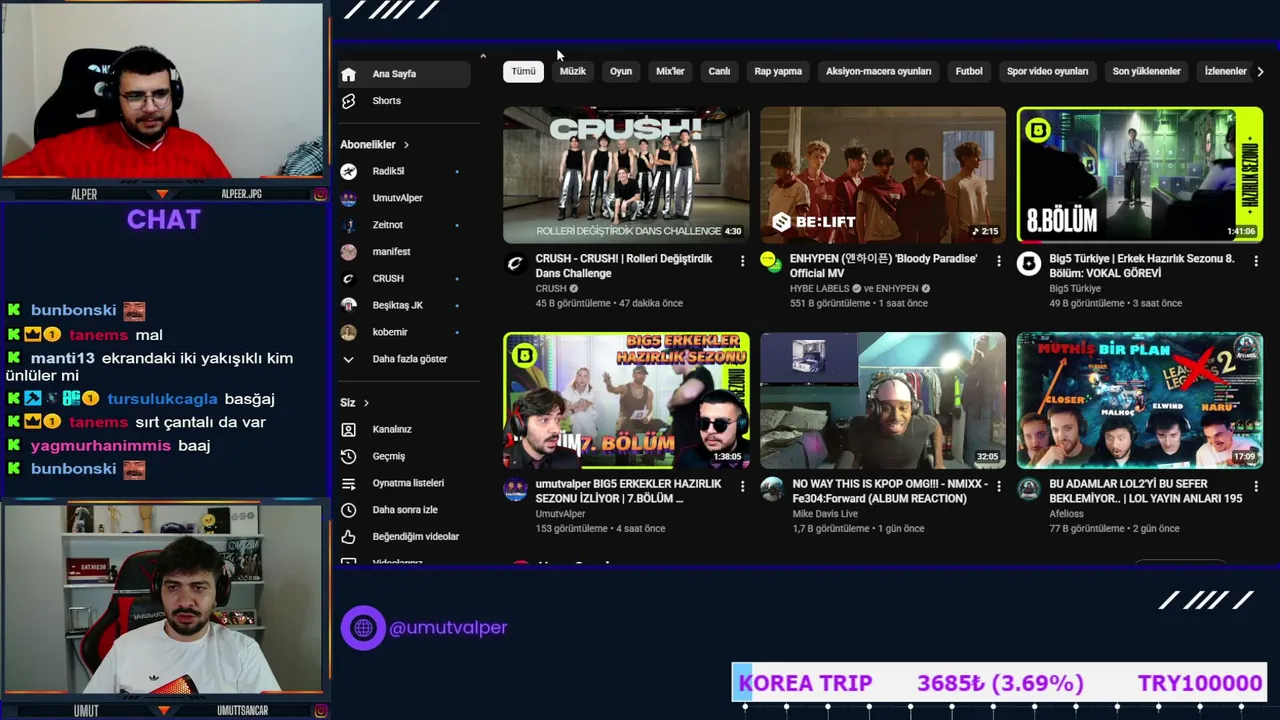1280x720 pixels.
Task: Open options menu for ENHYPEN Bloody Paradise video
Action: 998,261
